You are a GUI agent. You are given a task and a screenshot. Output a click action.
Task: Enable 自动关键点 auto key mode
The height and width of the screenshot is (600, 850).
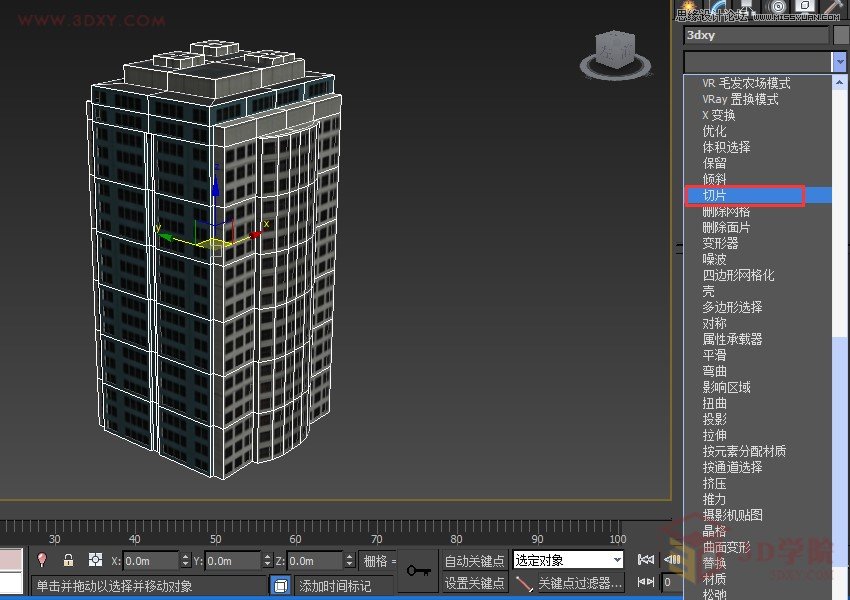pyautogui.click(x=474, y=561)
